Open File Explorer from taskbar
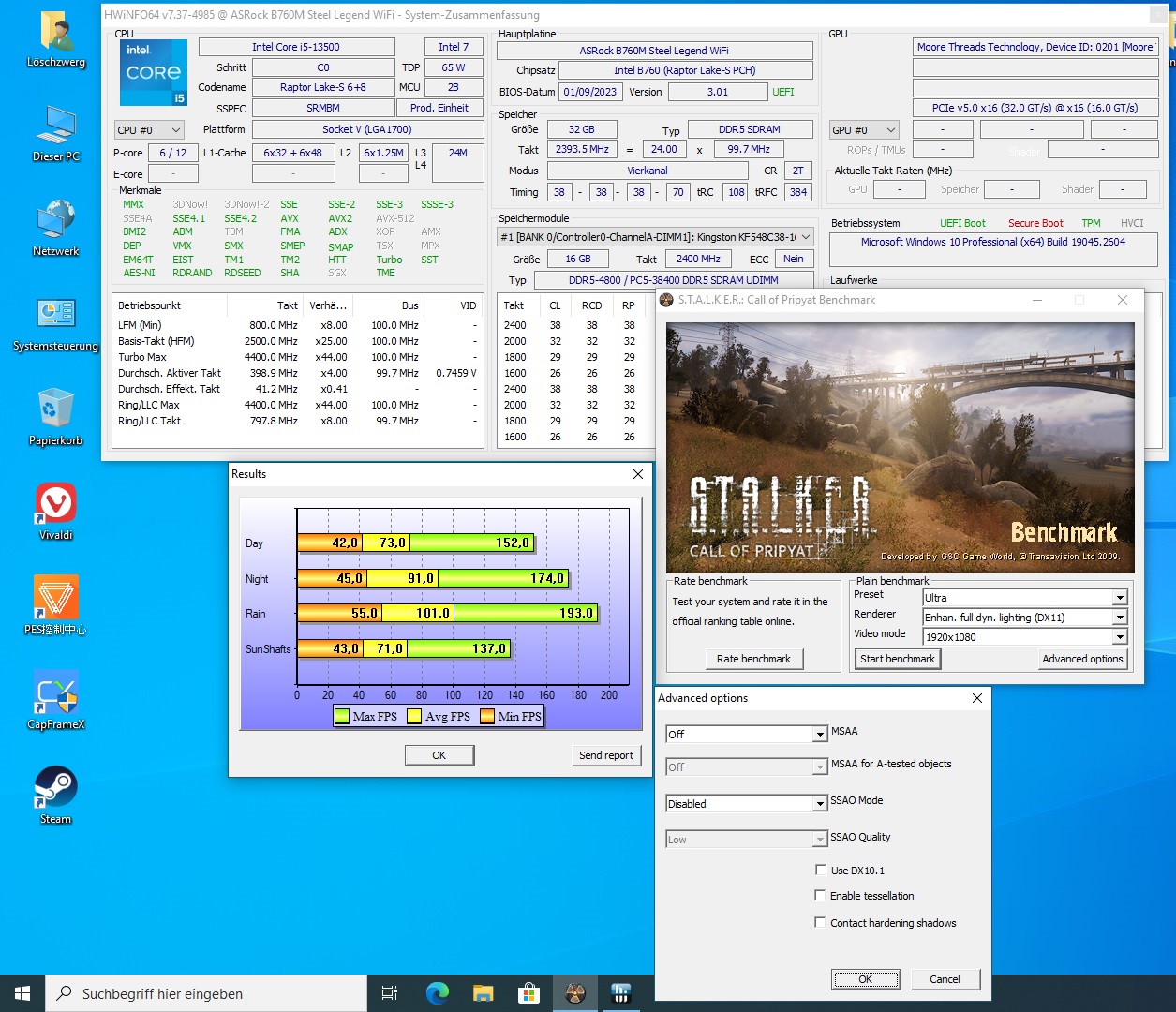The image size is (1176, 1012). [483, 993]
